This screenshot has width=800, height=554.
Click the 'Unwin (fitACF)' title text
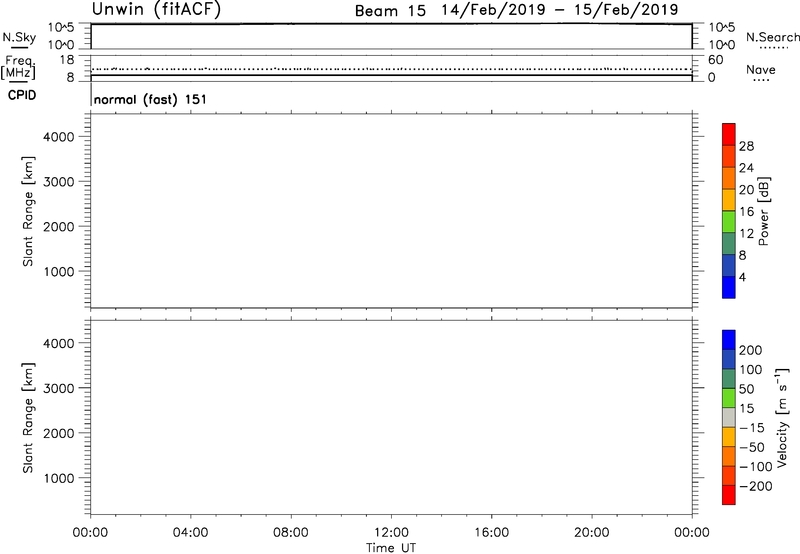[x=156, y=9]
